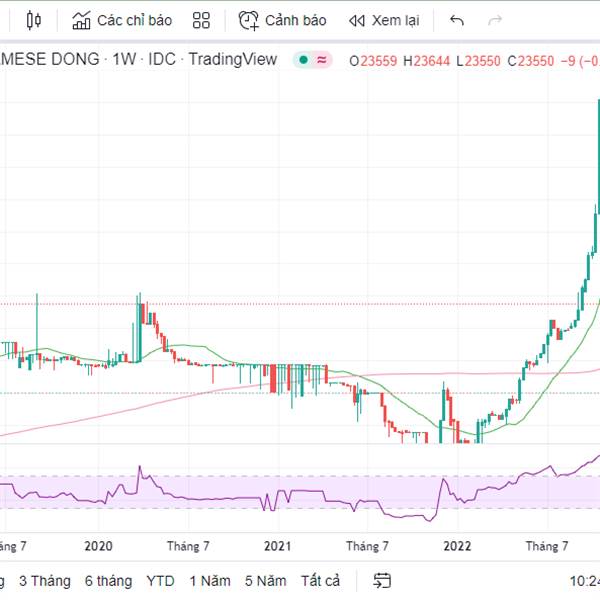Undo the last chart action
Viewport: 600px width, 600px height.
[457, 20]
